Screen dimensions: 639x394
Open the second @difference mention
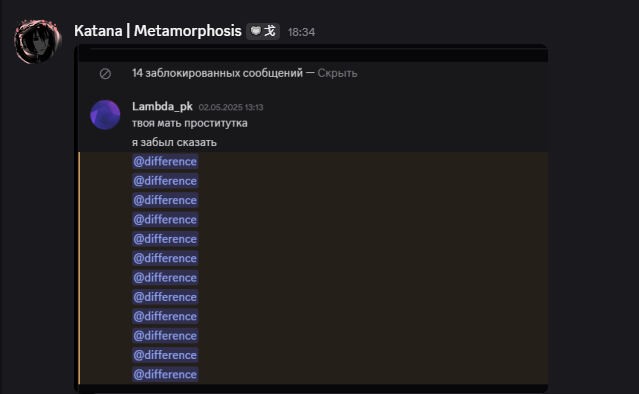[x=165, y=181]
